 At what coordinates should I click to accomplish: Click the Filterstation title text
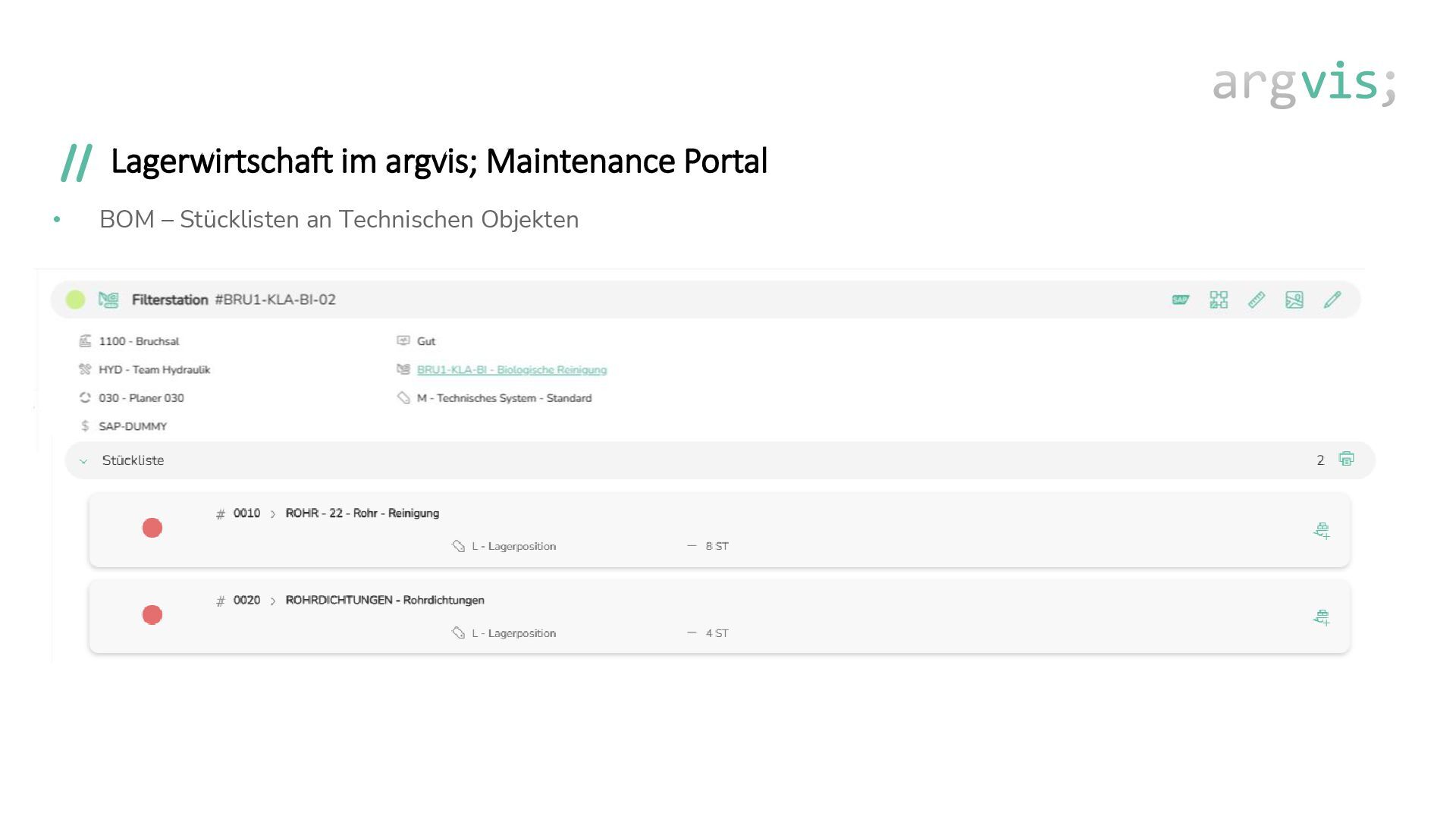click(170, 300)
